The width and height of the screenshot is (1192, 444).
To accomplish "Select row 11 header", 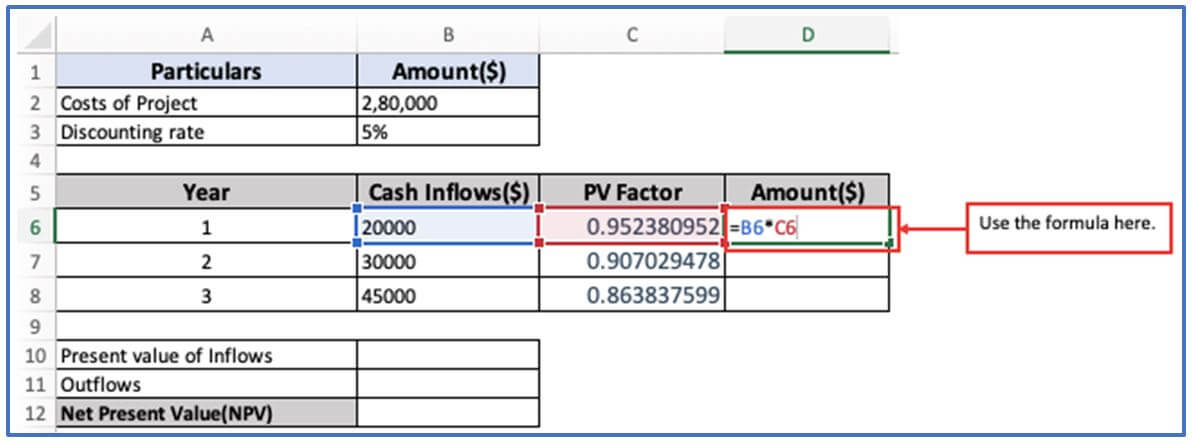I will (x=36, y=384).
